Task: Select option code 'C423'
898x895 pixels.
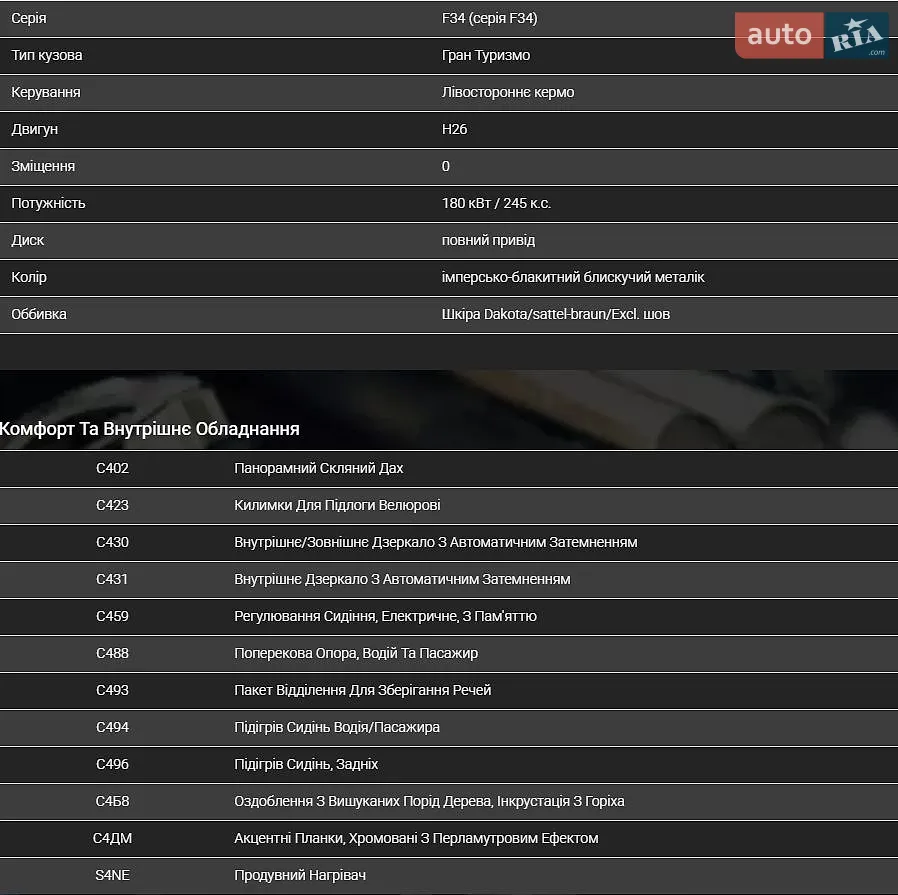Action: [112, 505]
